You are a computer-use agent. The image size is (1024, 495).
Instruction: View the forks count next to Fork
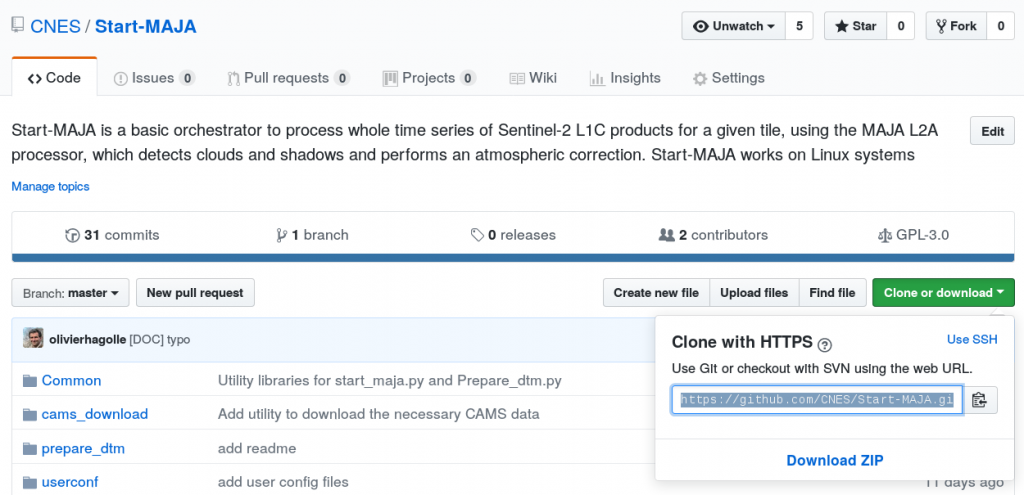pyautogui.click(x=1000, y=26)
